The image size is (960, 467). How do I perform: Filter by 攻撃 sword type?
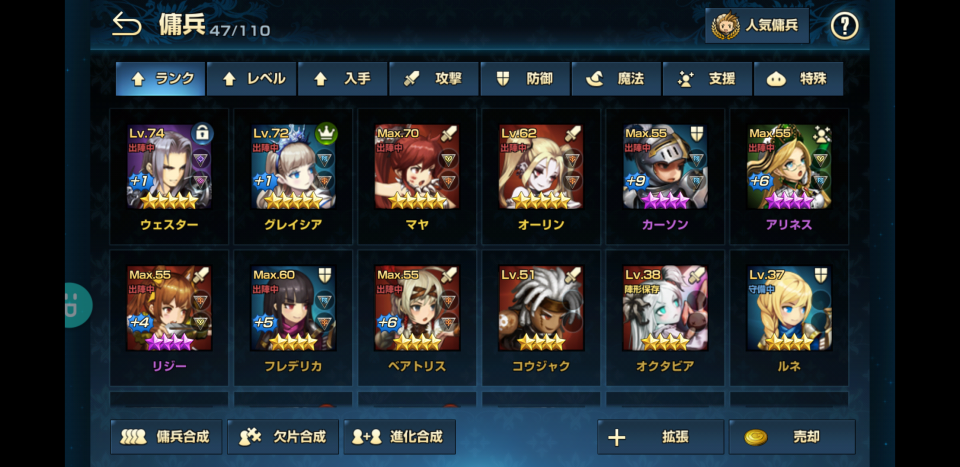point(434,79)
